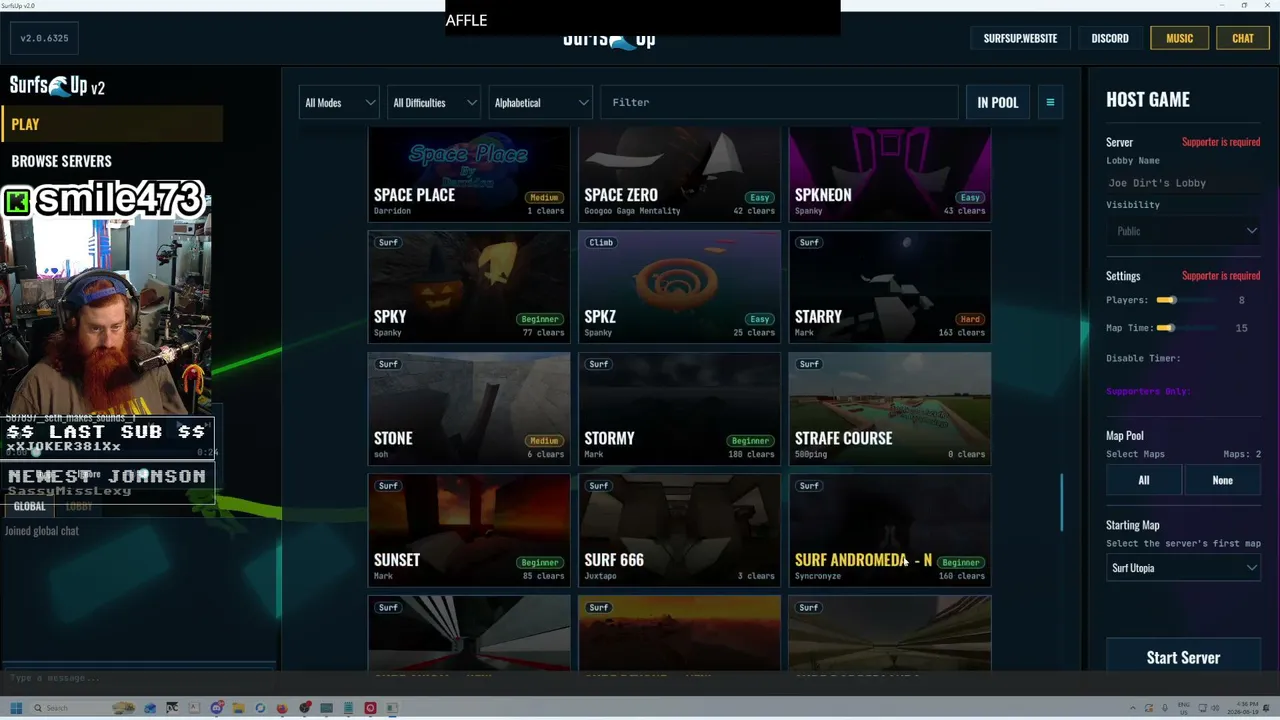Click the Easy badge on SPACE ZERO

[760, 198]
